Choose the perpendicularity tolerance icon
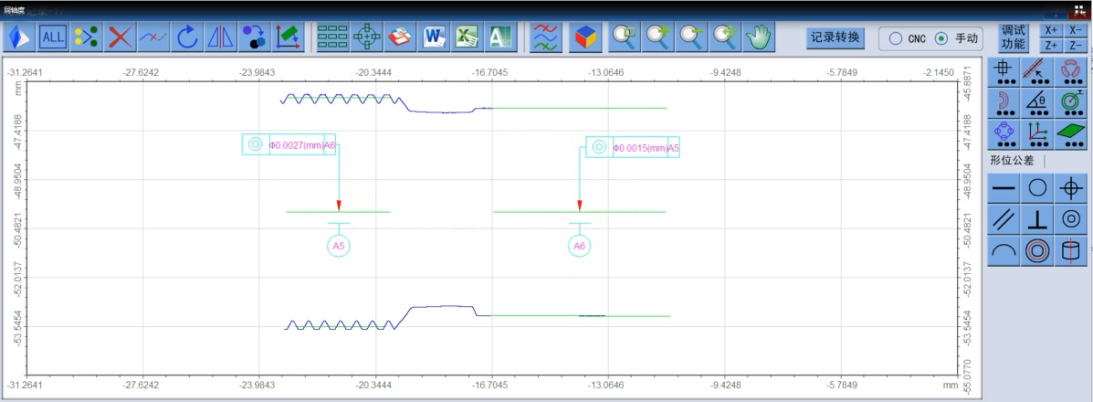 (x=1038, y=219)
